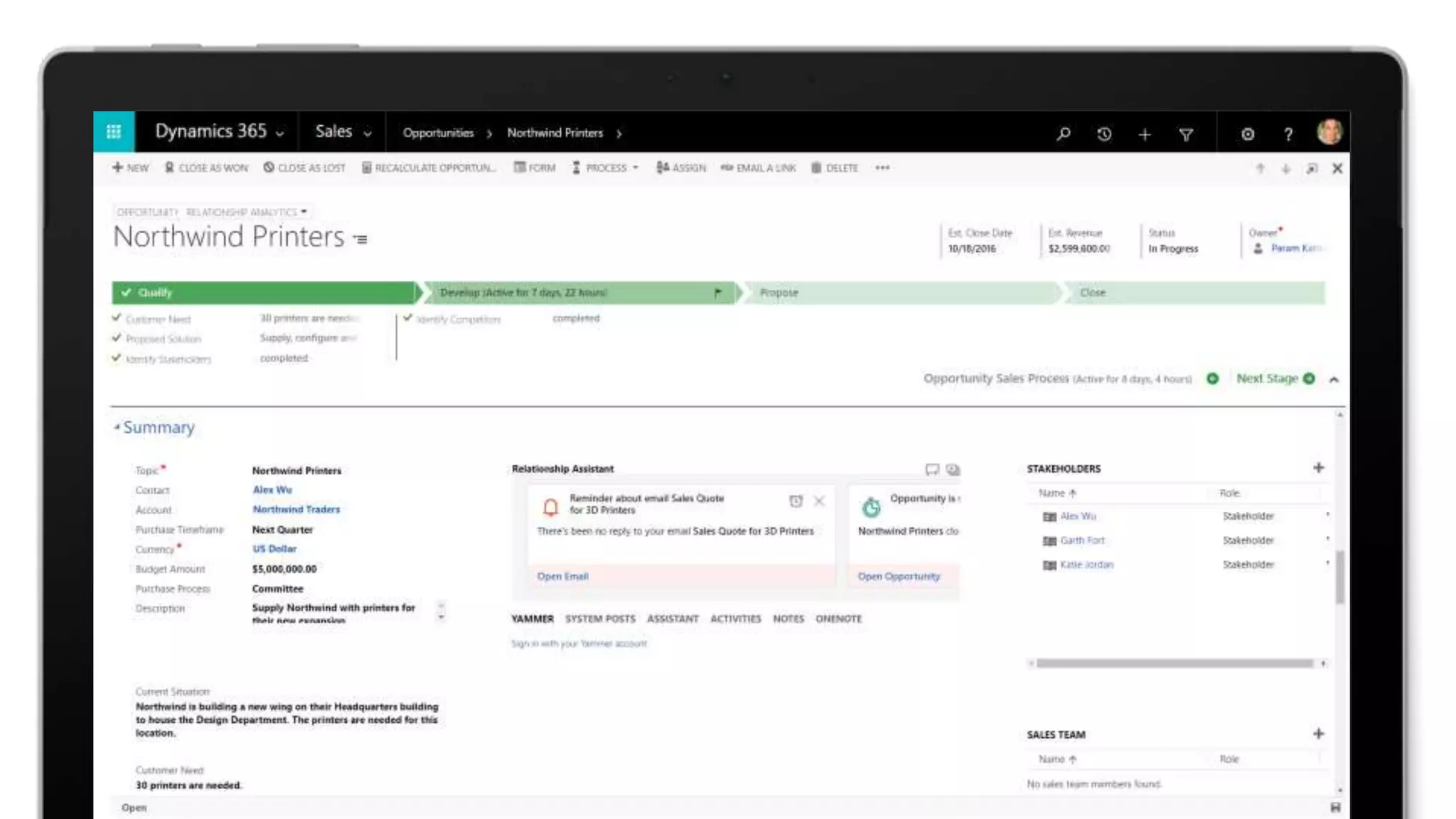Screen dimensions: 1456x819
Task: Click the help question mark icon
Action: [x=1288, y=134]
